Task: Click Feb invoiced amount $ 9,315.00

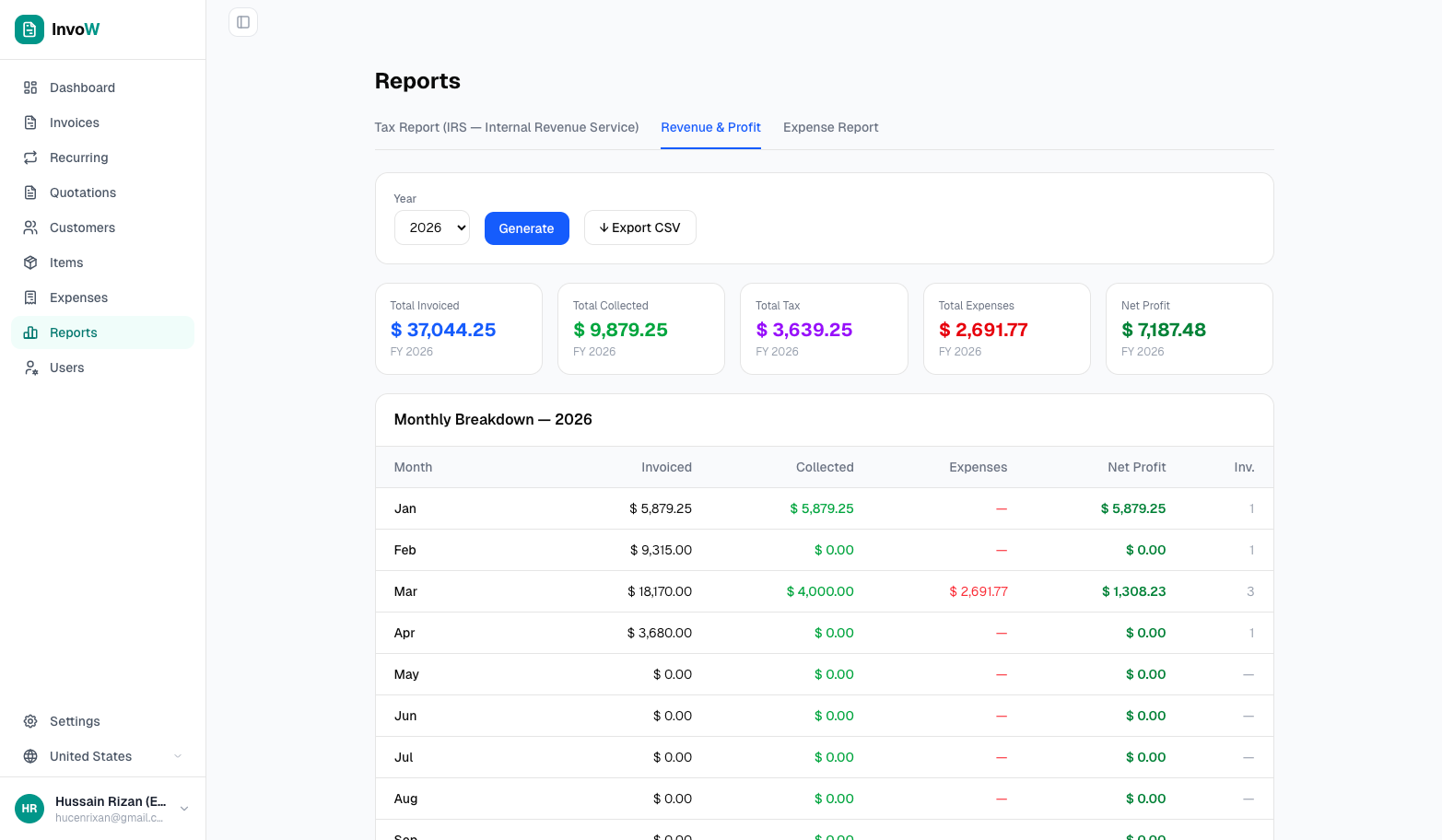Action: [x=661, y=550]
